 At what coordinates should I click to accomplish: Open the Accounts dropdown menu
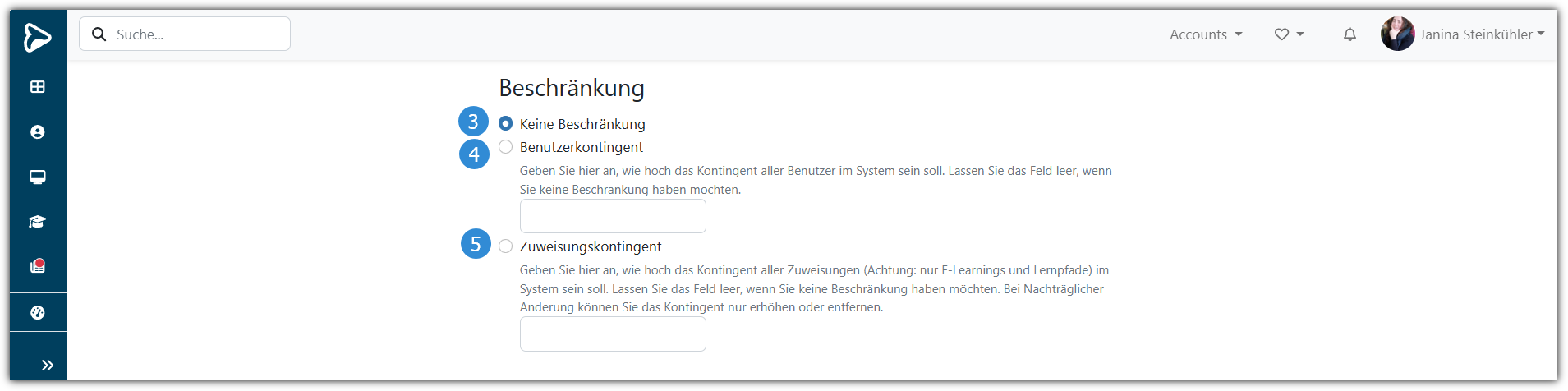pos(1206,34)
